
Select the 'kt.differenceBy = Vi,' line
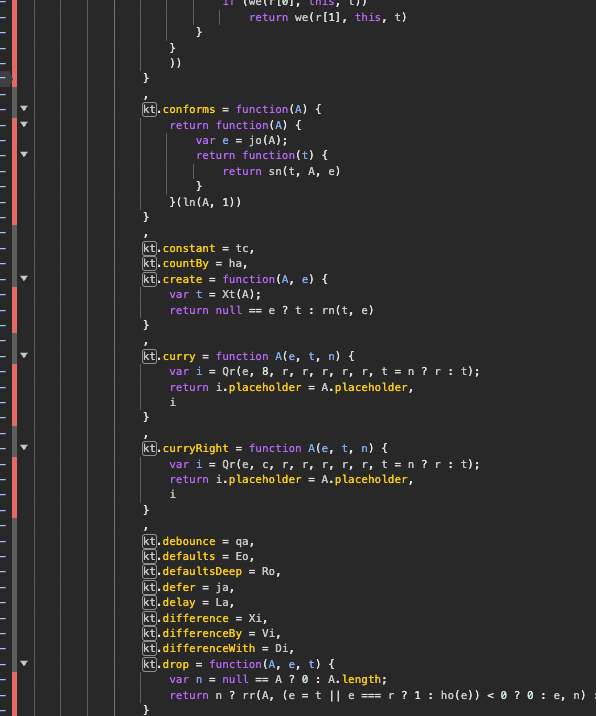click(x=211, y=633)
